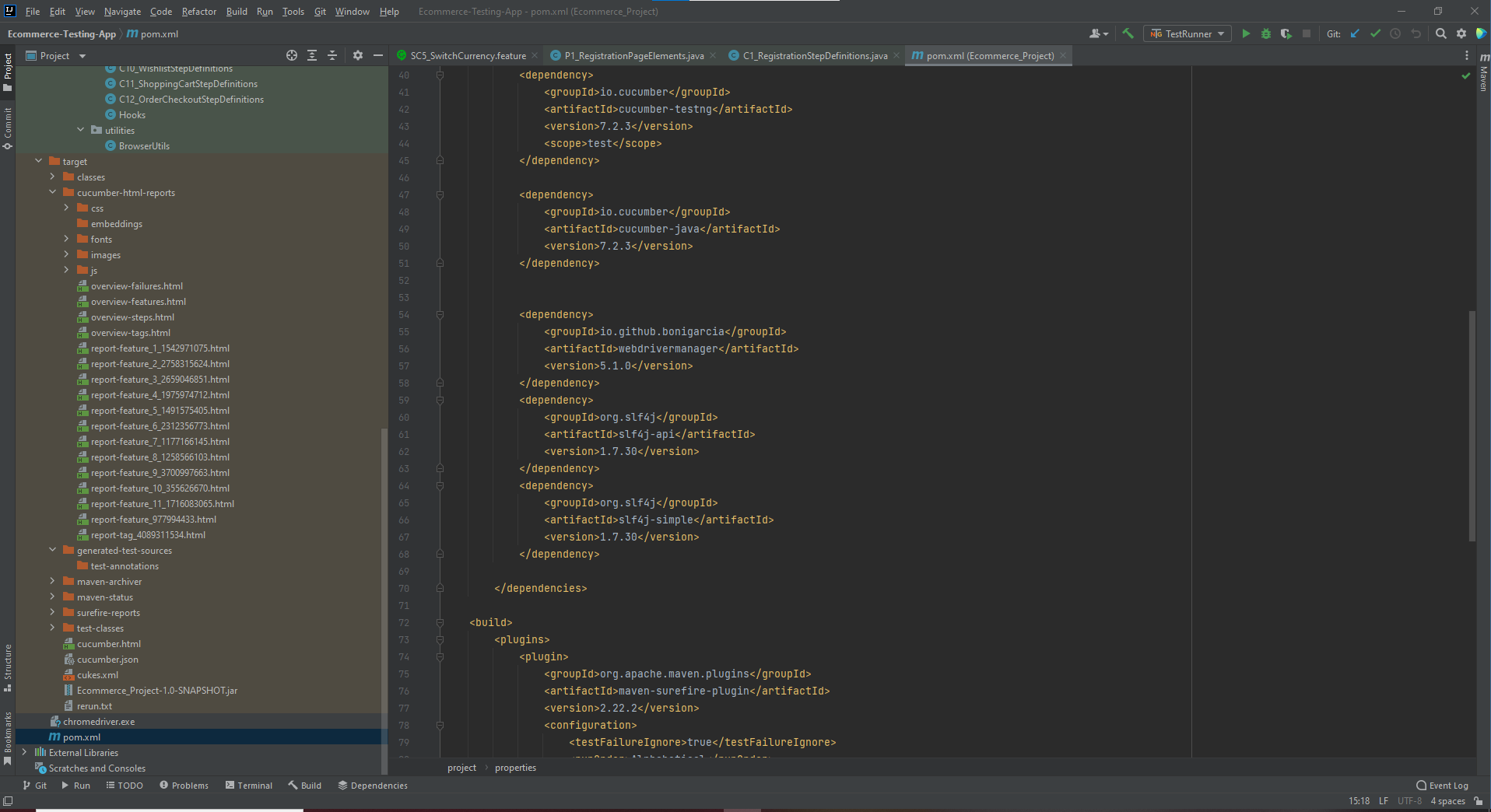
Task: Toggle the Maven side panel
Action: [1483, 72]
